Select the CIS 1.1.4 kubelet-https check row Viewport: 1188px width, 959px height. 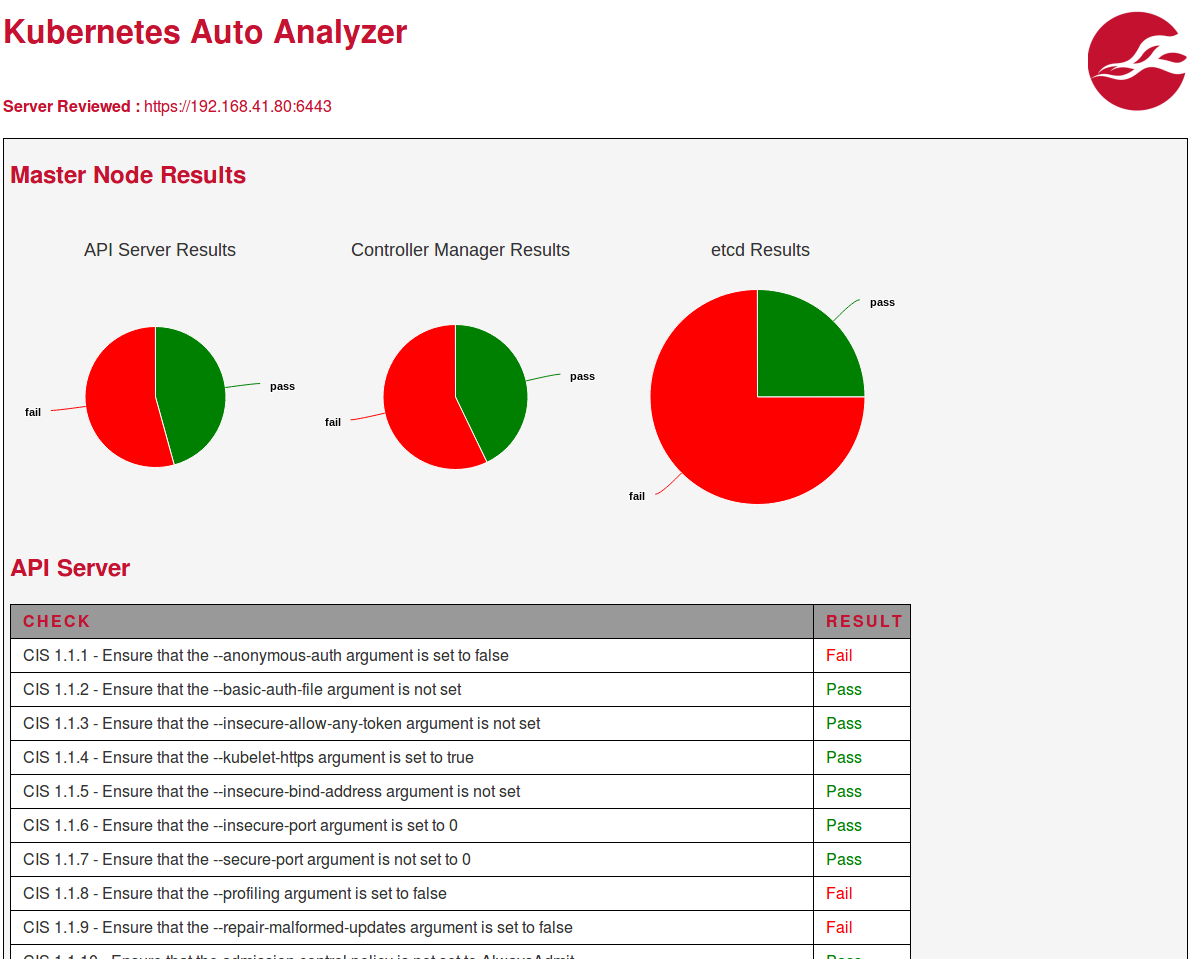point(461,758)
